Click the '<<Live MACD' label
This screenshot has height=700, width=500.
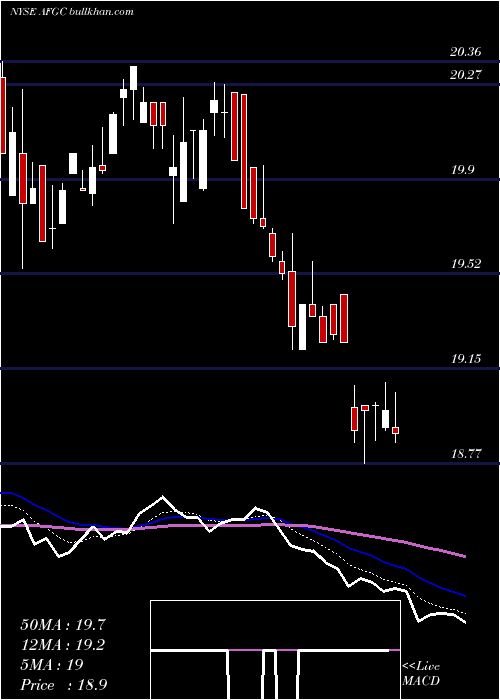pyautogui.click(x=421, y=673)
